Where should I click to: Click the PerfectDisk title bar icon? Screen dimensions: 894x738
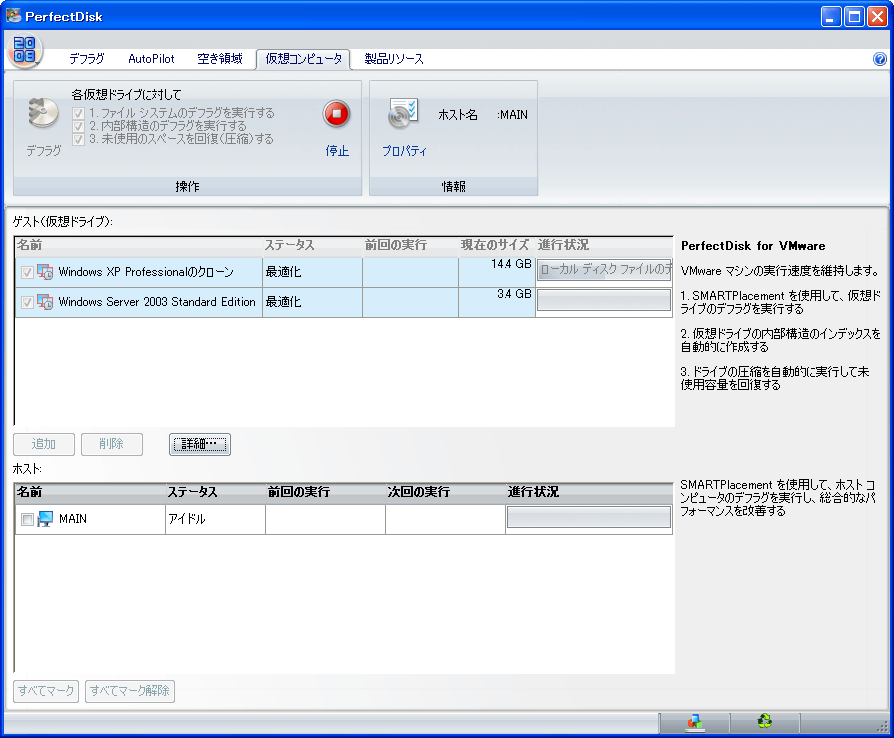pos(14,15)
